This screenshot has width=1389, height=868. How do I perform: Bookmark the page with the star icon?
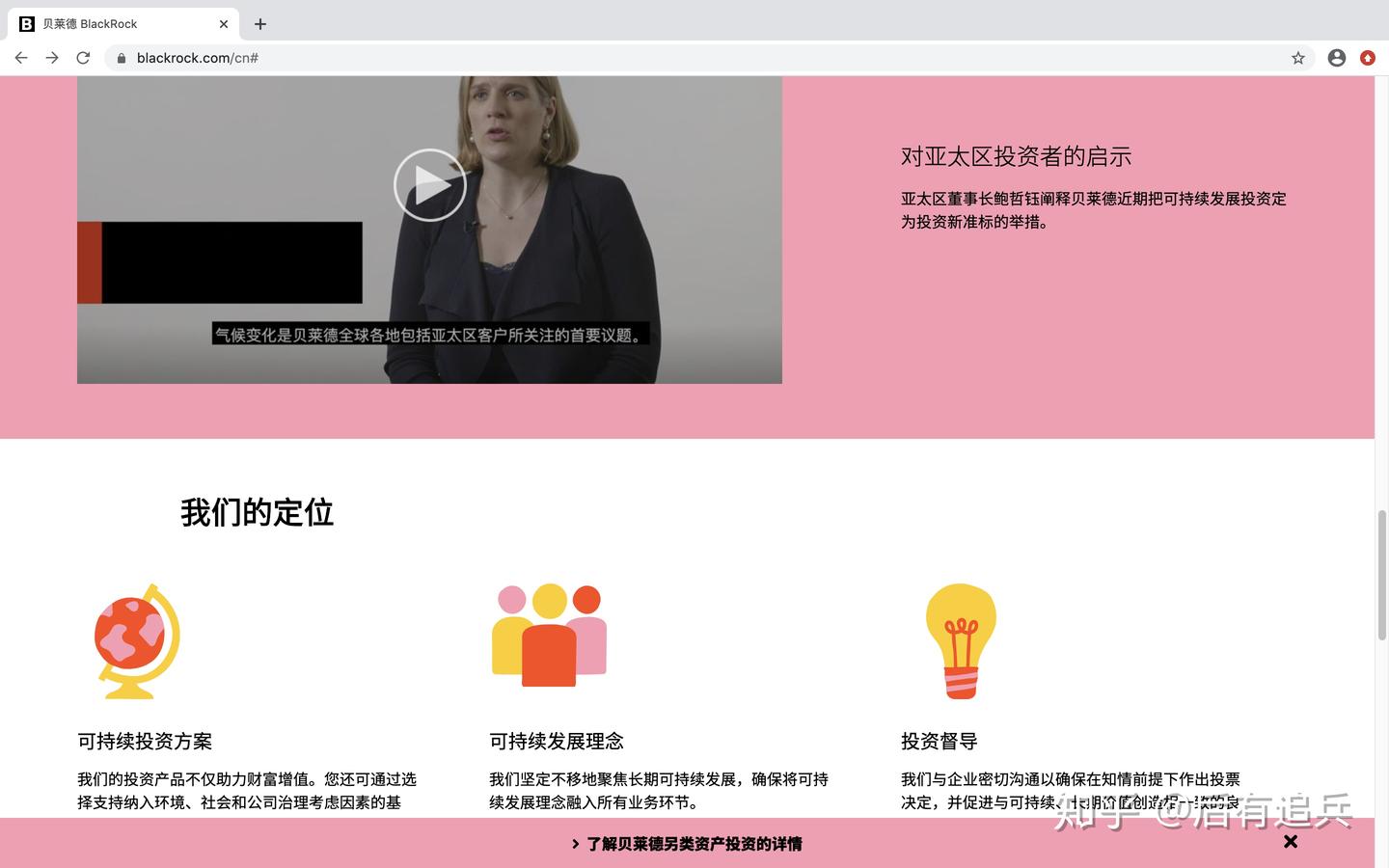tap(1298, 58)
